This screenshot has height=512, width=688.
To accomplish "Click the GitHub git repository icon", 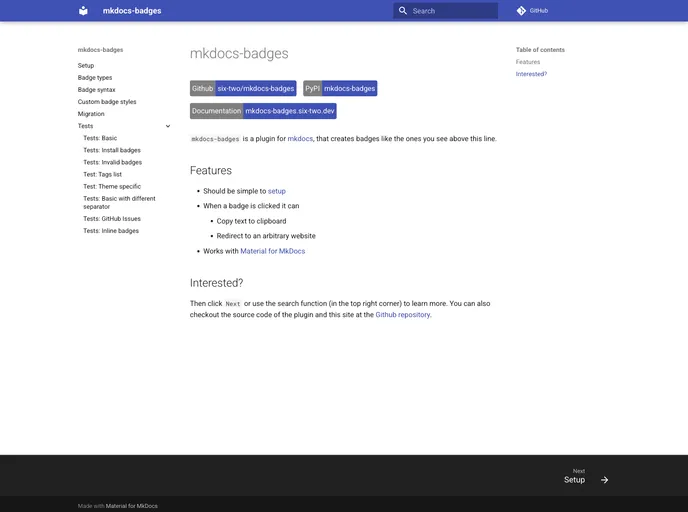I will click(x=521, y=11).
